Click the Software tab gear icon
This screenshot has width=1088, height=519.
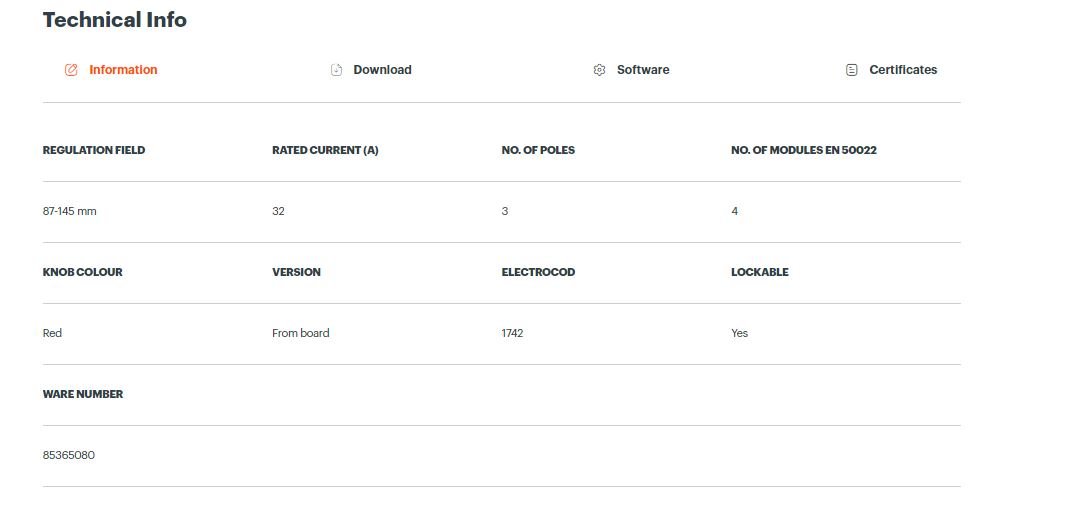[600, 70]
